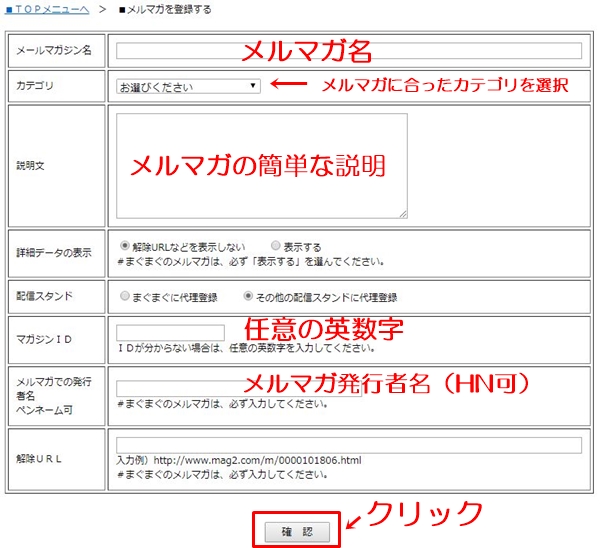Click the メールマガジン名 text field
The width and height of the screenshot is (600, 548).
(349, 51)
